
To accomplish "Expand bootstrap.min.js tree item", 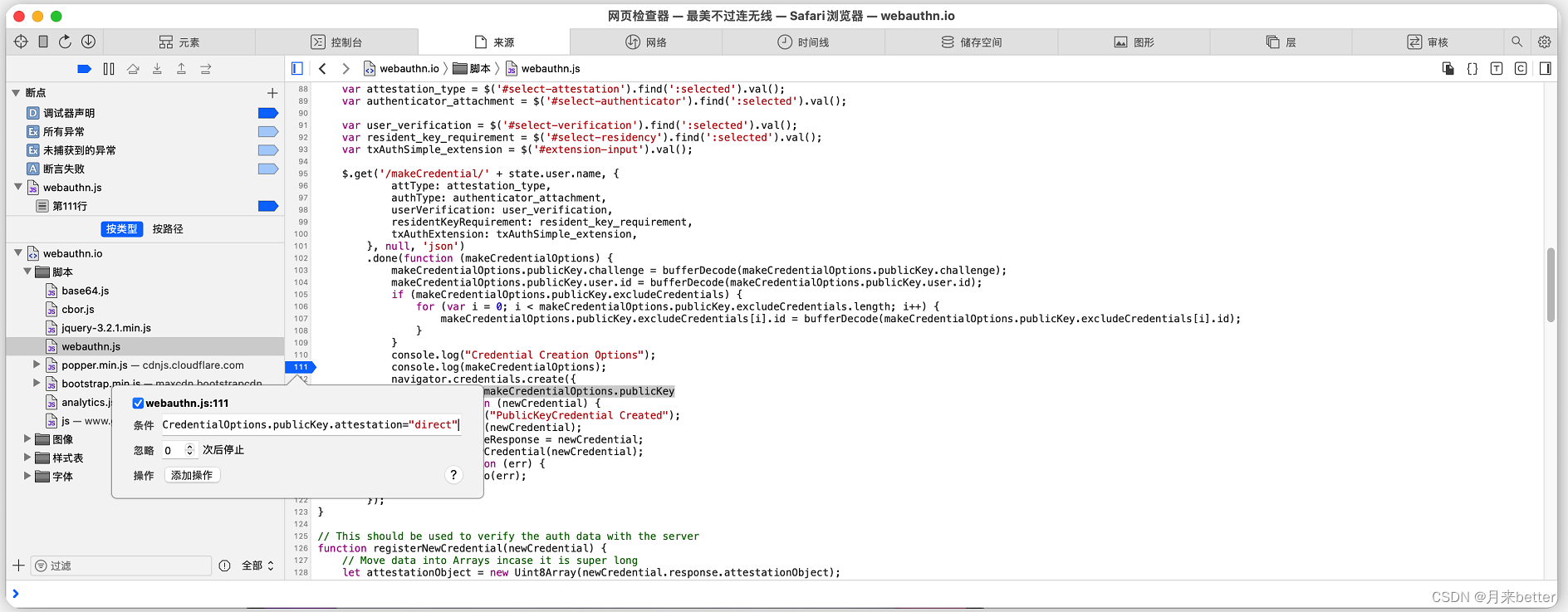I will coord(37,383).
